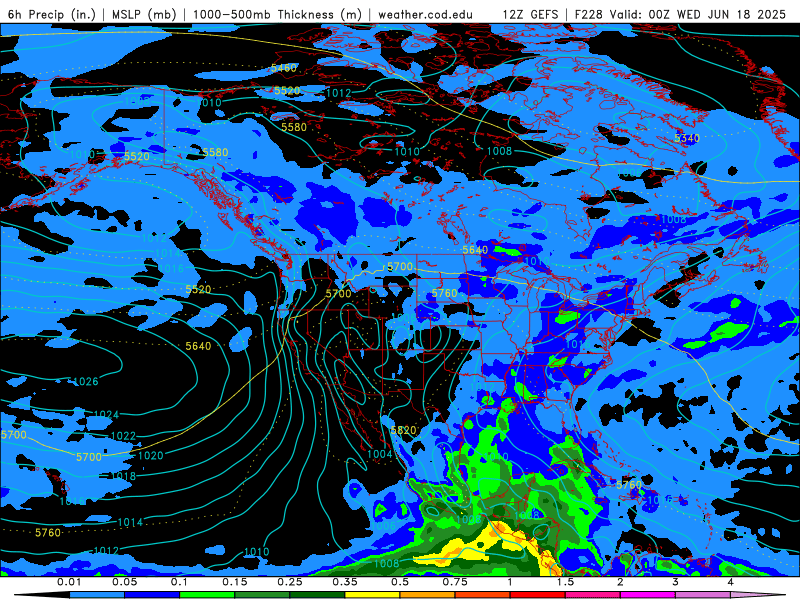Click the 0.35 legend value
800x600 pixels.
pyautogui.click(x=345, y=582)
